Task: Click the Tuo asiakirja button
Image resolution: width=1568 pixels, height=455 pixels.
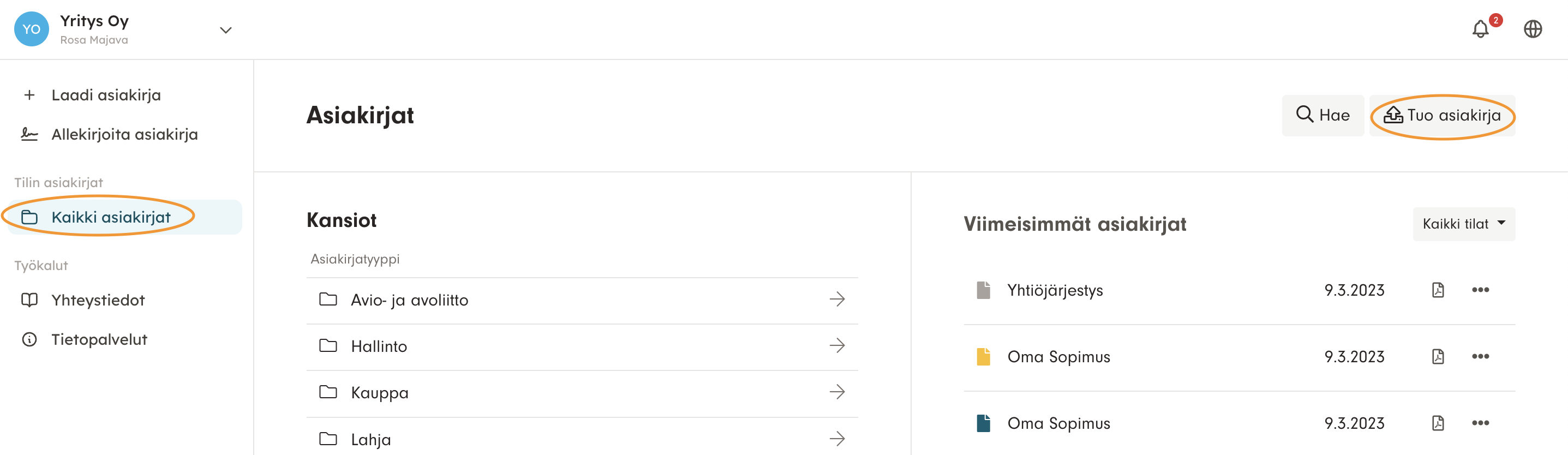Action: [1442, 116]
